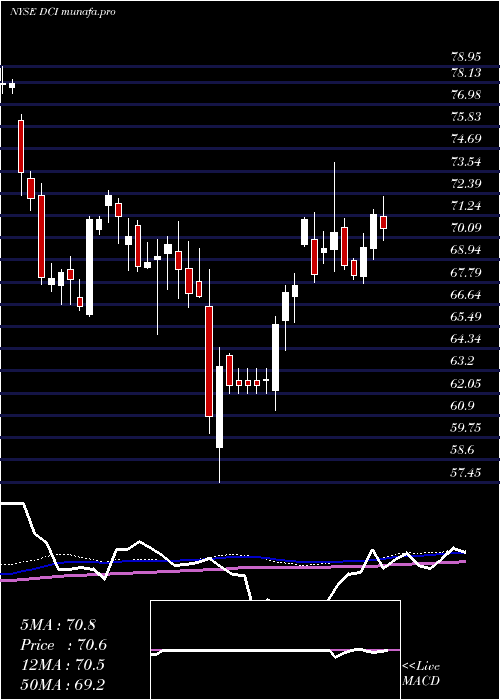Click the 76.98 price axis label

click(466, 95)
